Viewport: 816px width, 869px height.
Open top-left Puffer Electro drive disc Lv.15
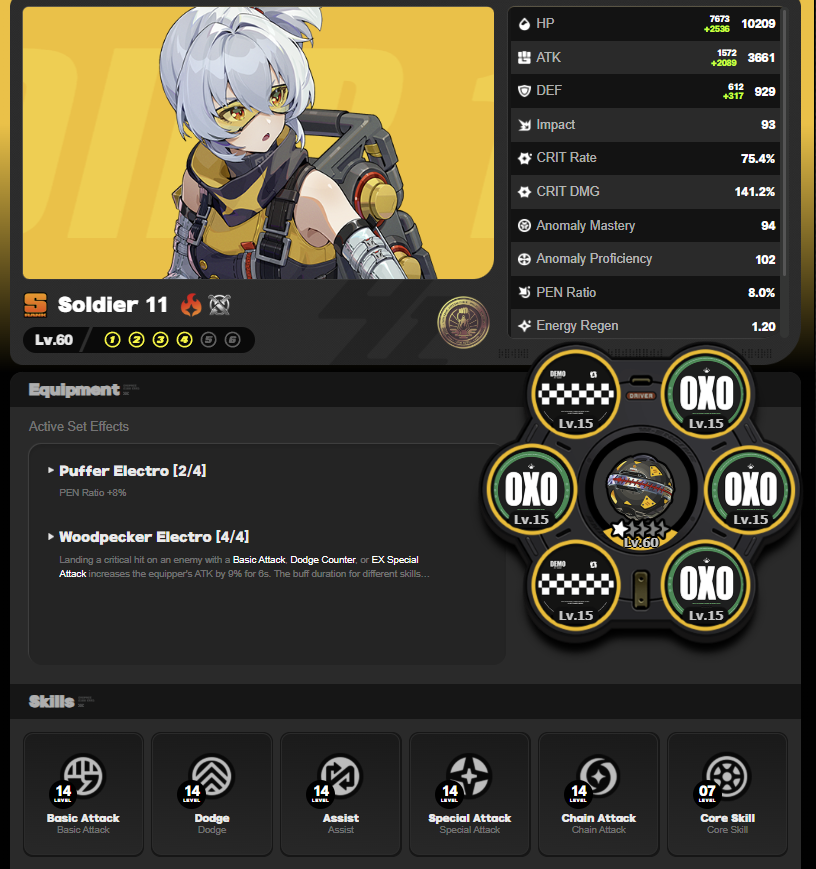[575, 395]
